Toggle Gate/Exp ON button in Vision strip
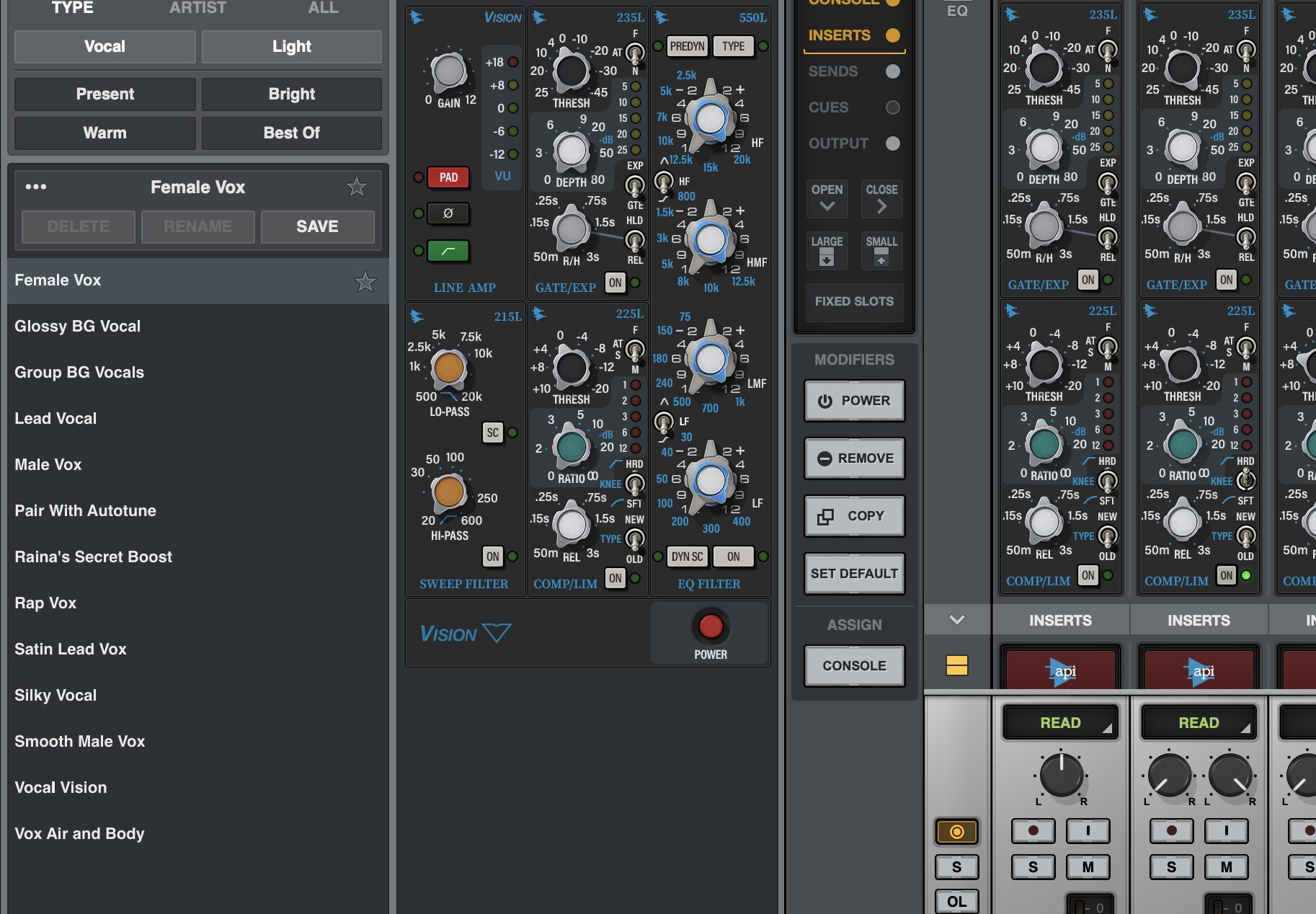This screenshot has height=914, width=1316. tap(615, 283)
